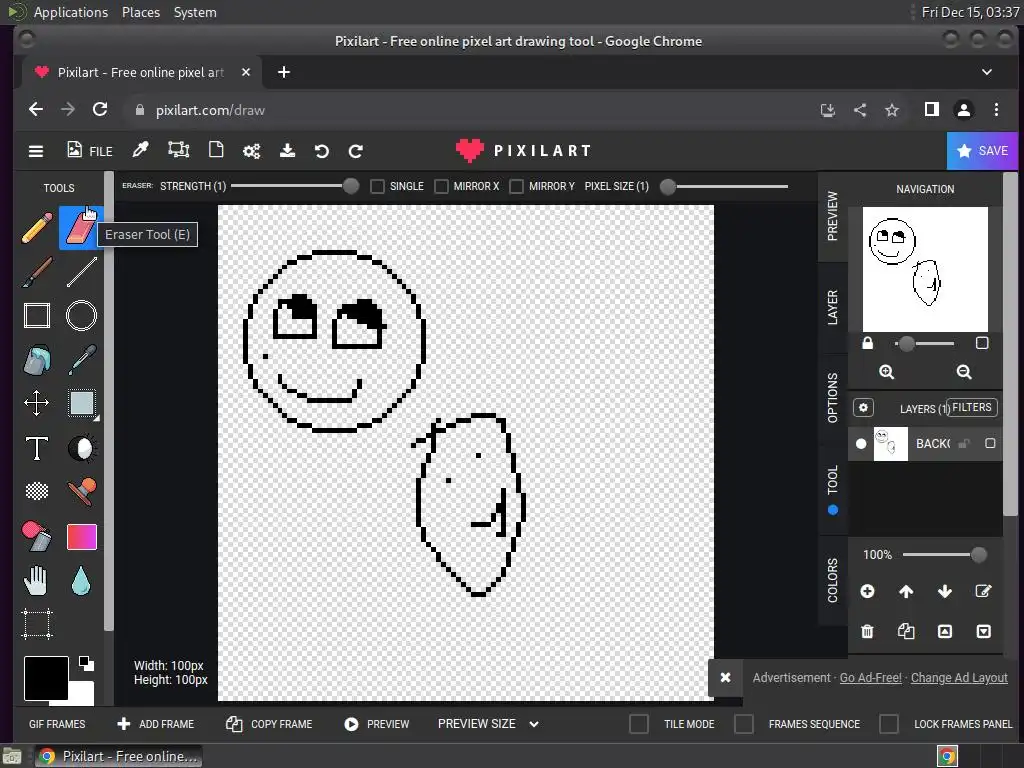
Task: Click the resize canvas toolbar icon
Action: tap(178, 150)
